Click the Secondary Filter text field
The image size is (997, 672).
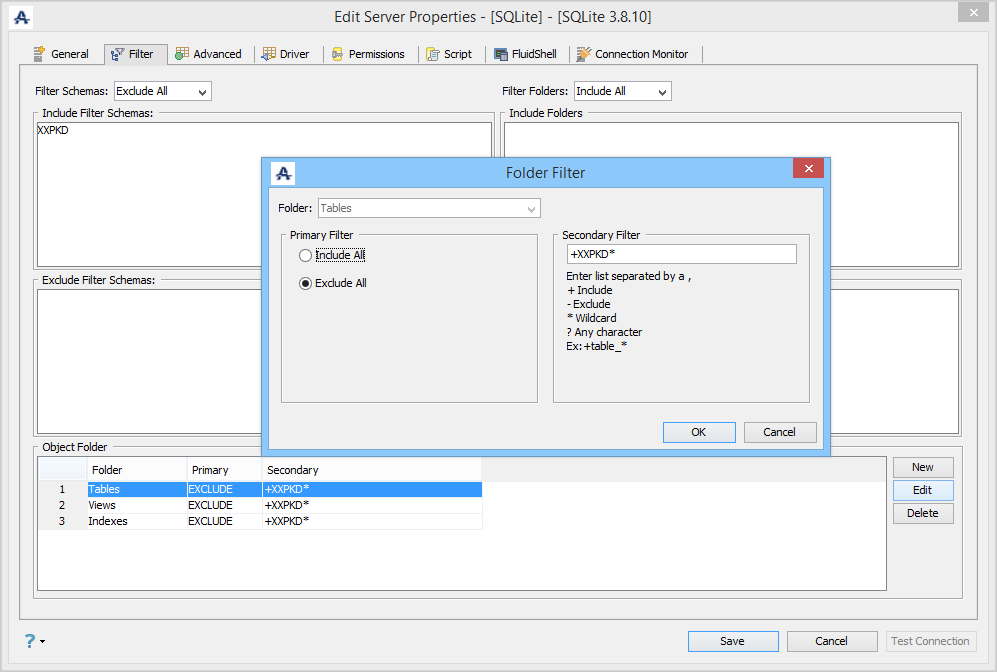point(682,254)
